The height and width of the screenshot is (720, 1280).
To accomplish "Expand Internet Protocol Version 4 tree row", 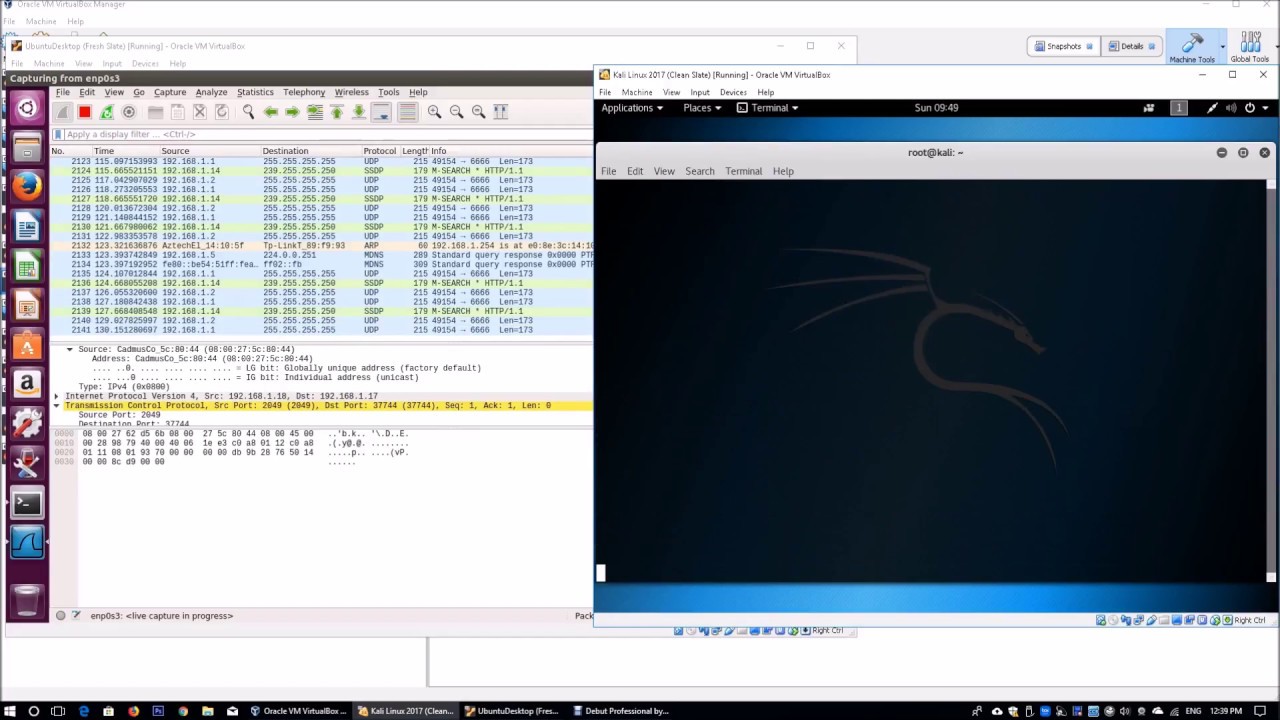I will [x=57, y=396].
